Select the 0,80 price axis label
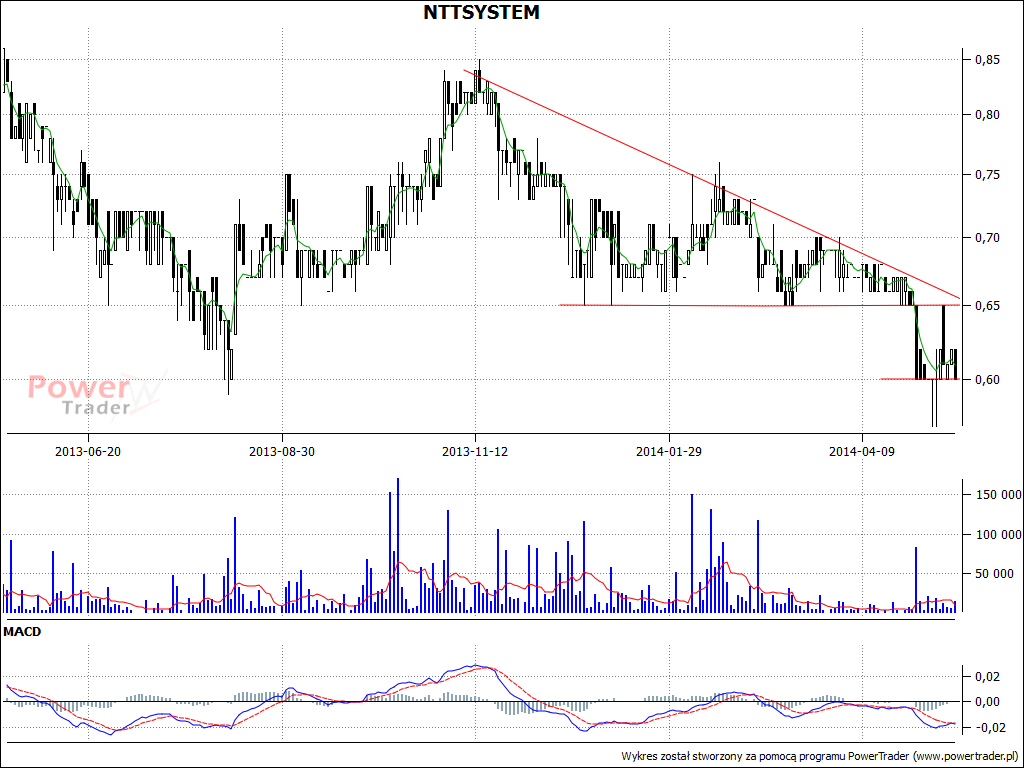The width and height of the screenshot is (1024, 768). 987,115
